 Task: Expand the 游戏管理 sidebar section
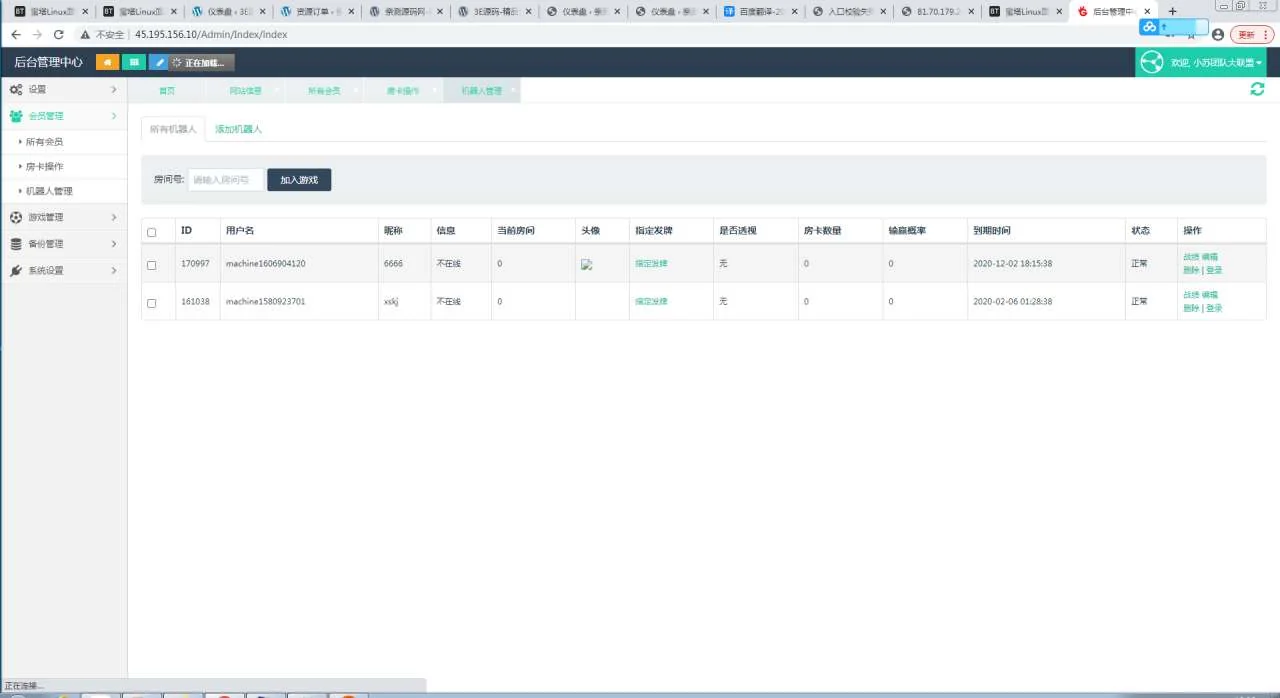coord(63,217)
